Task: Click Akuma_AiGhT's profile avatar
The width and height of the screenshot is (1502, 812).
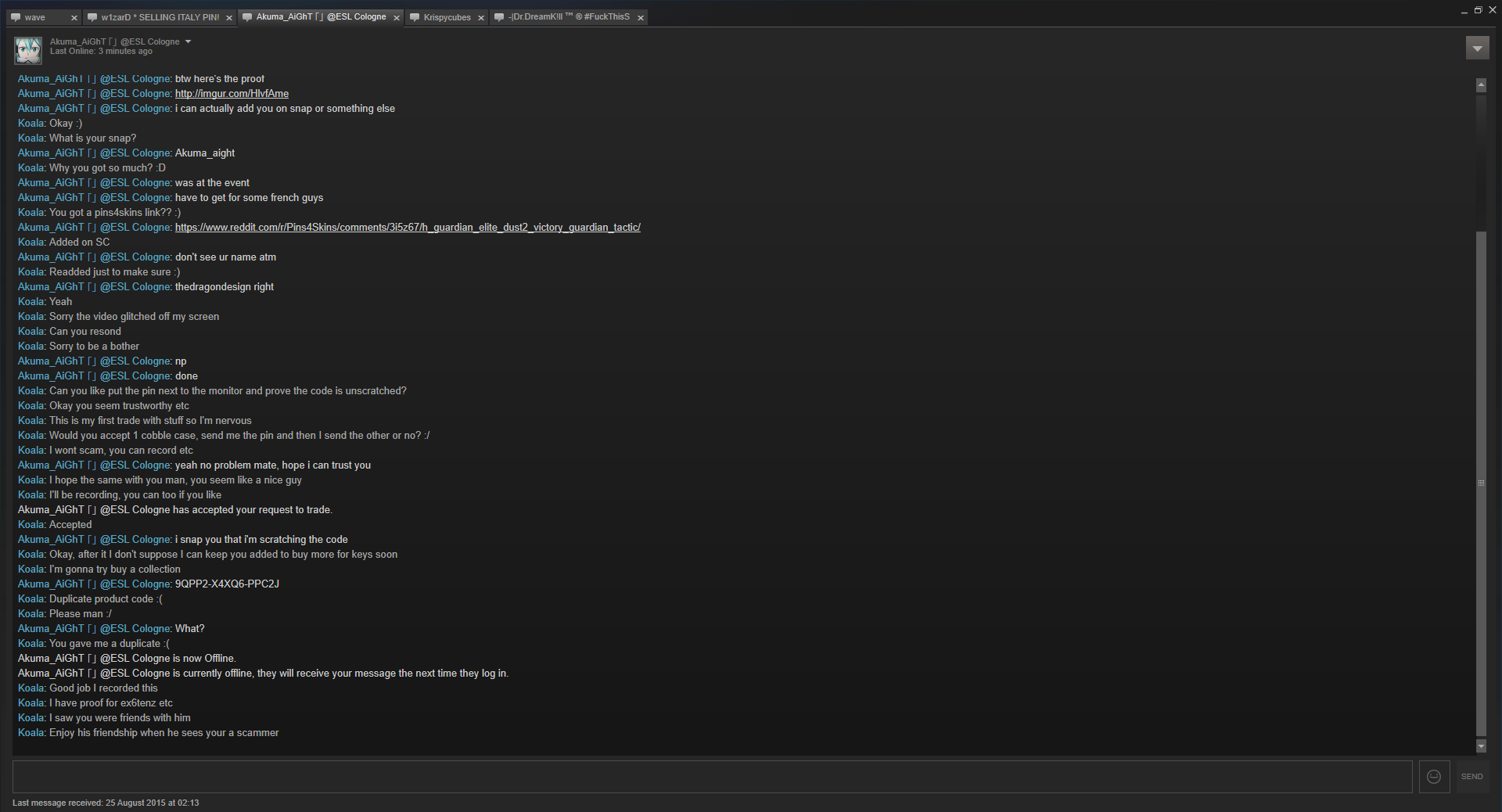Action: click(x=28, y=49)
